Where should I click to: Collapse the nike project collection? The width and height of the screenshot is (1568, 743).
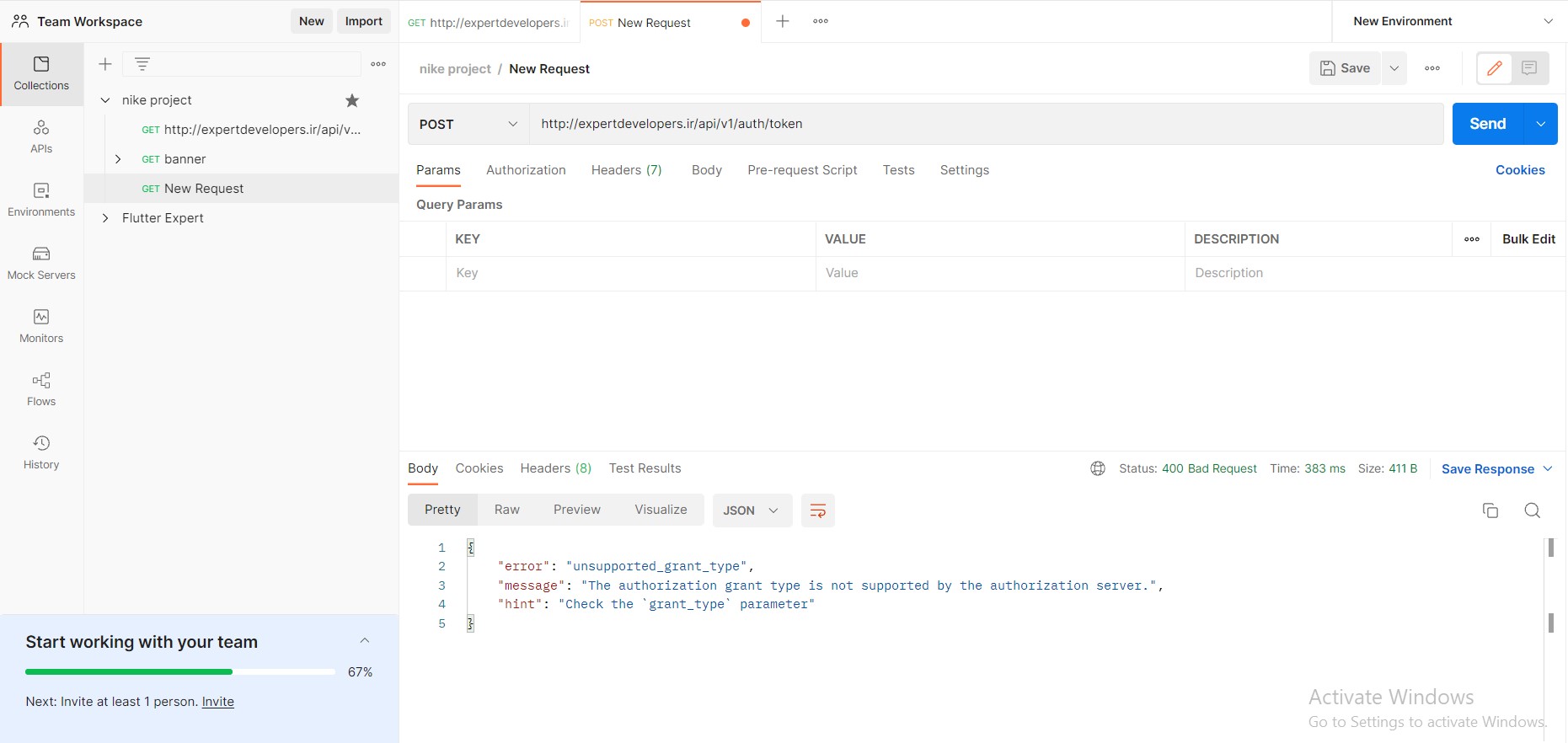(105, 100)
